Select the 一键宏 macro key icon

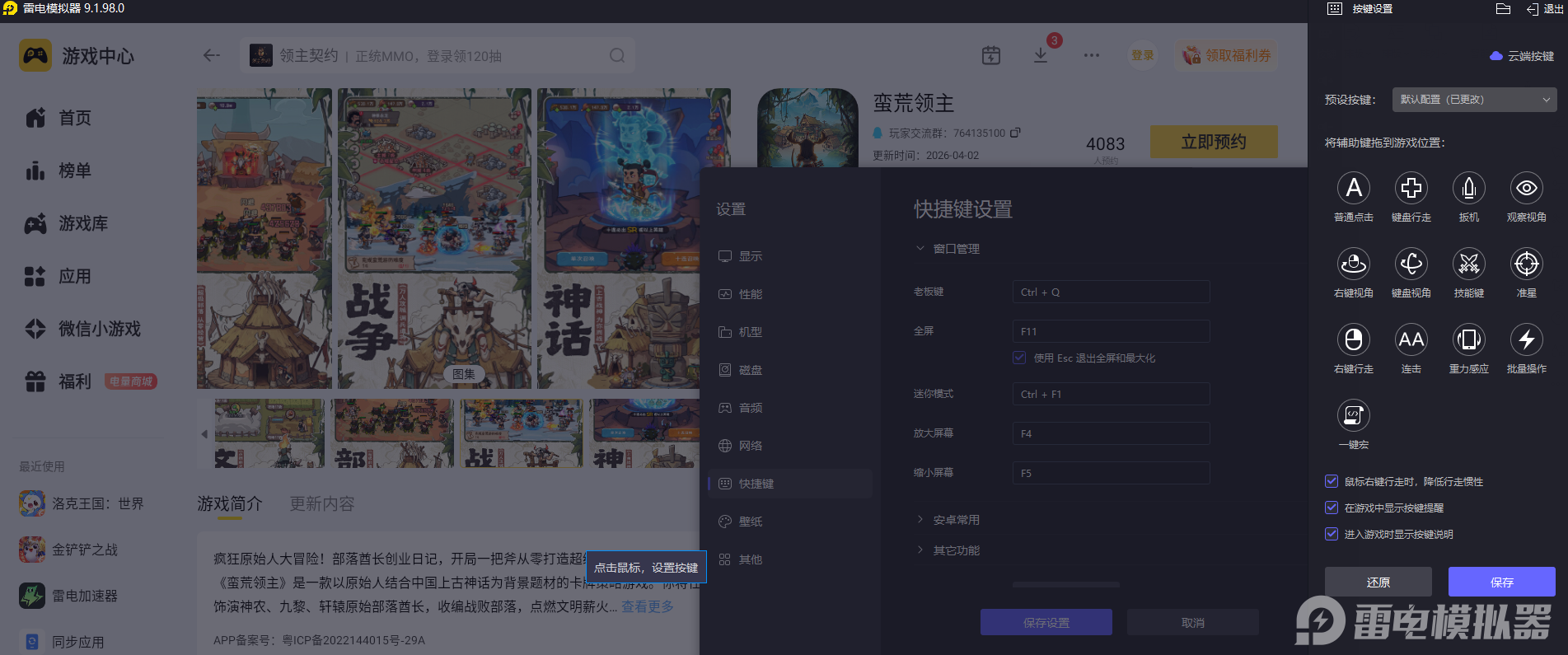(x=1353, y=415)
